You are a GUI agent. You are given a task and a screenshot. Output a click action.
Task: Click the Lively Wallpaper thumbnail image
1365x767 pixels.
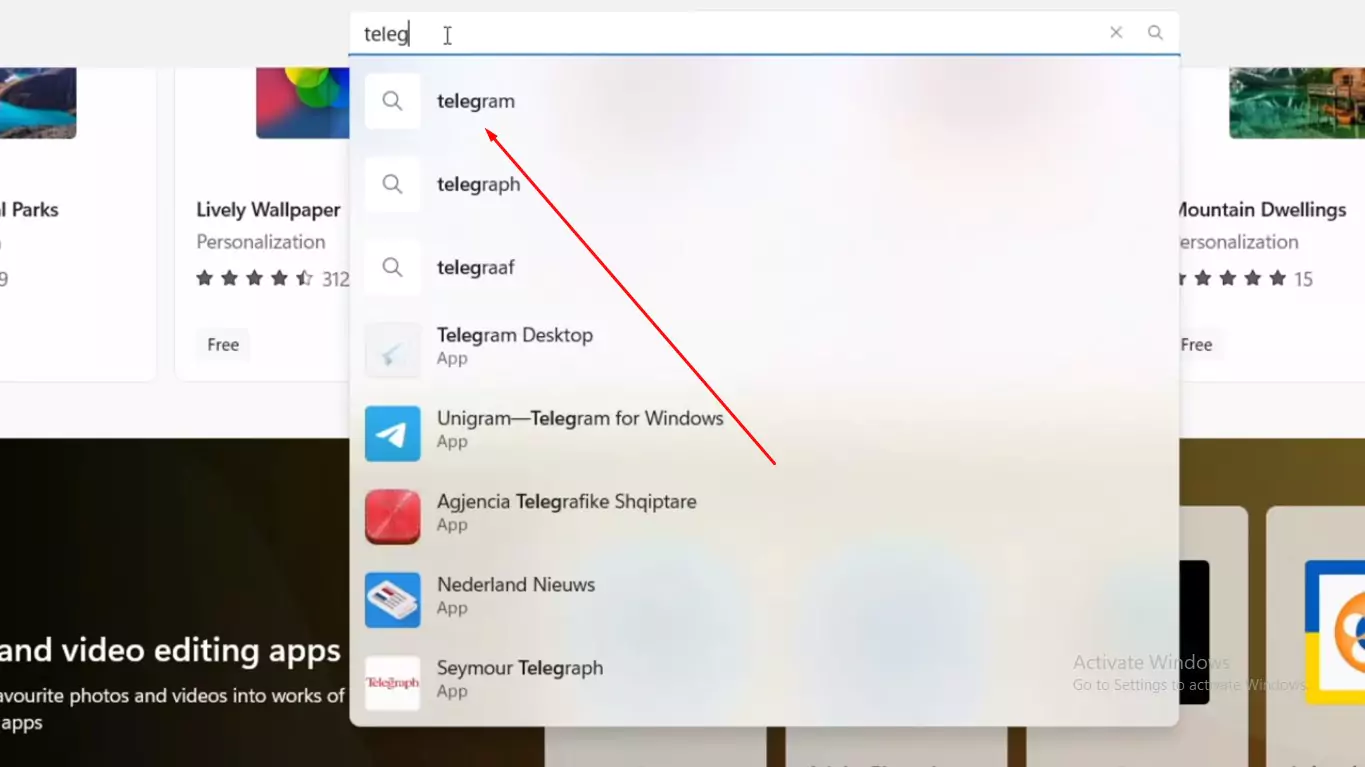click(303, 103)
